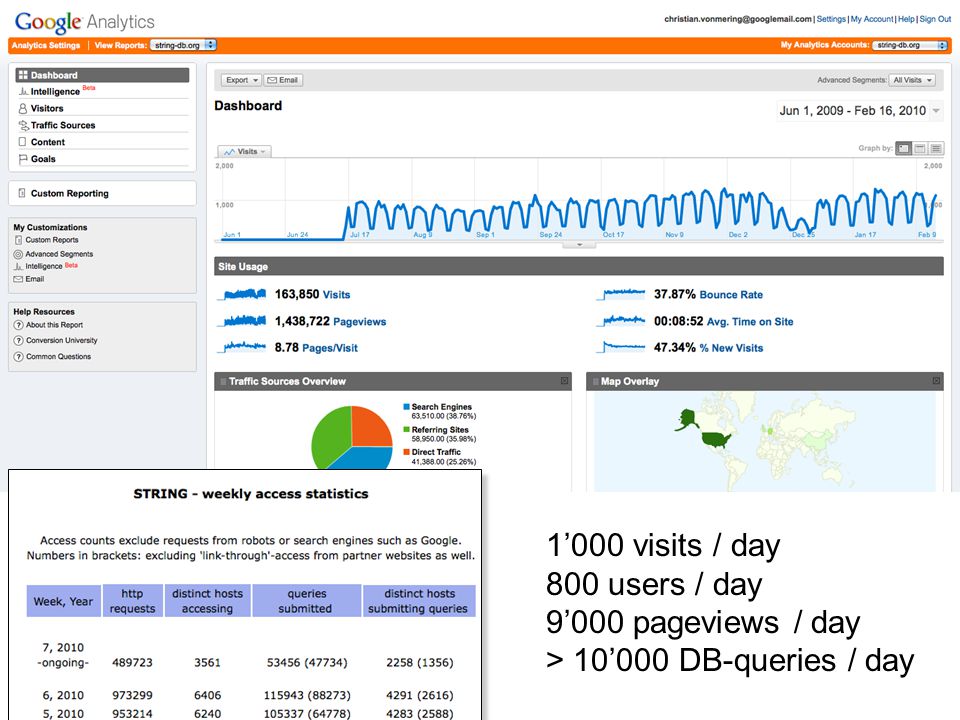Click the Traffic Sources arrows icon
This screenshot has width=960, height=720.
(23, 125)
